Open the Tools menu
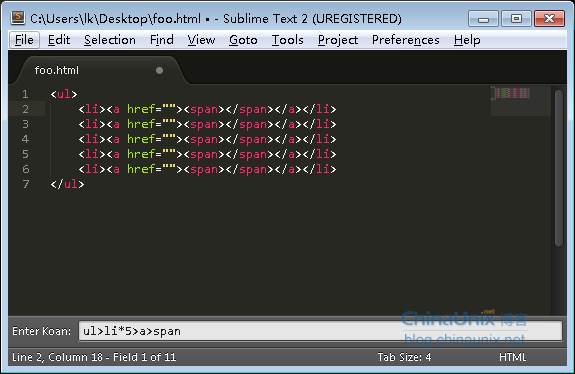Image resolution: width=575 pixels, height=374 pixels. (288, 40)
